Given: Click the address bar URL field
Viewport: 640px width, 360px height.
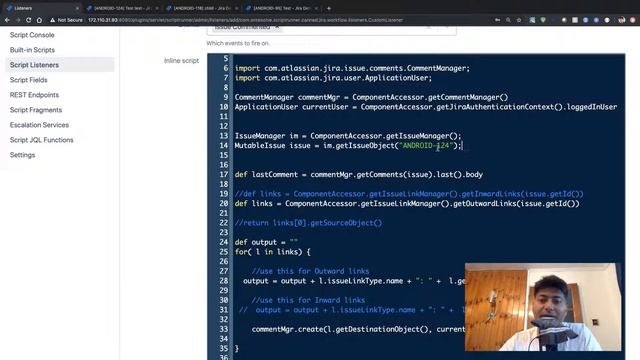Looking at the screenshot, I should coord(245,20).
